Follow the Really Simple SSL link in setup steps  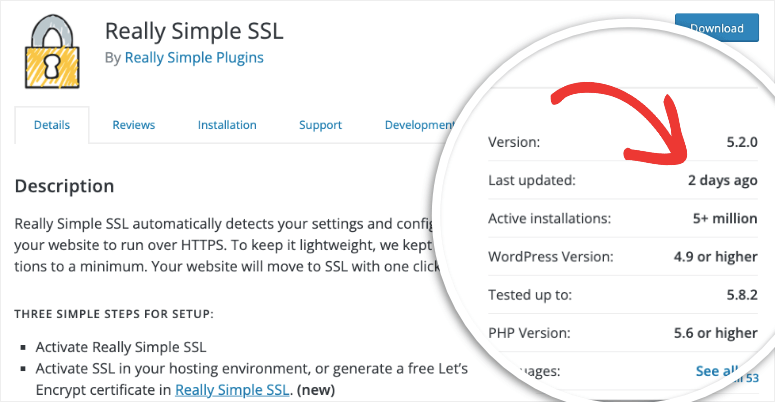[x=232, y=390]
